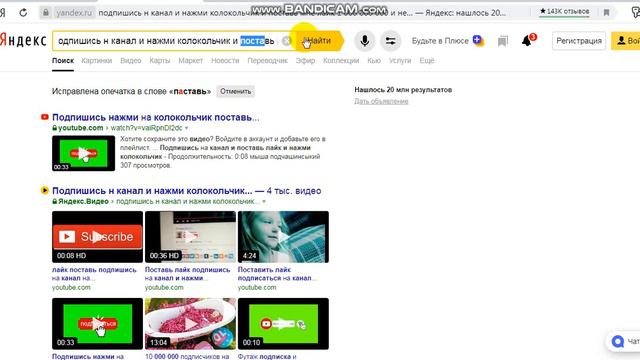Switch to the Переводчик tab

pos(267,60)
